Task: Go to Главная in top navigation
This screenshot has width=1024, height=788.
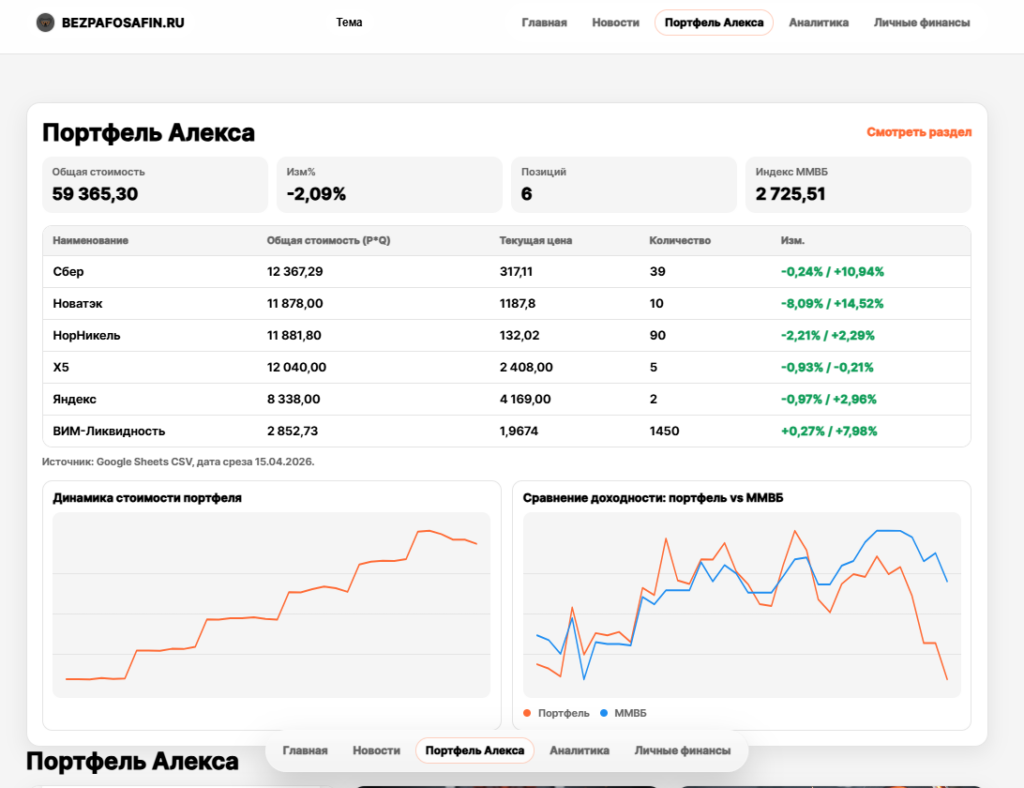Action: (x=544, y=23)
